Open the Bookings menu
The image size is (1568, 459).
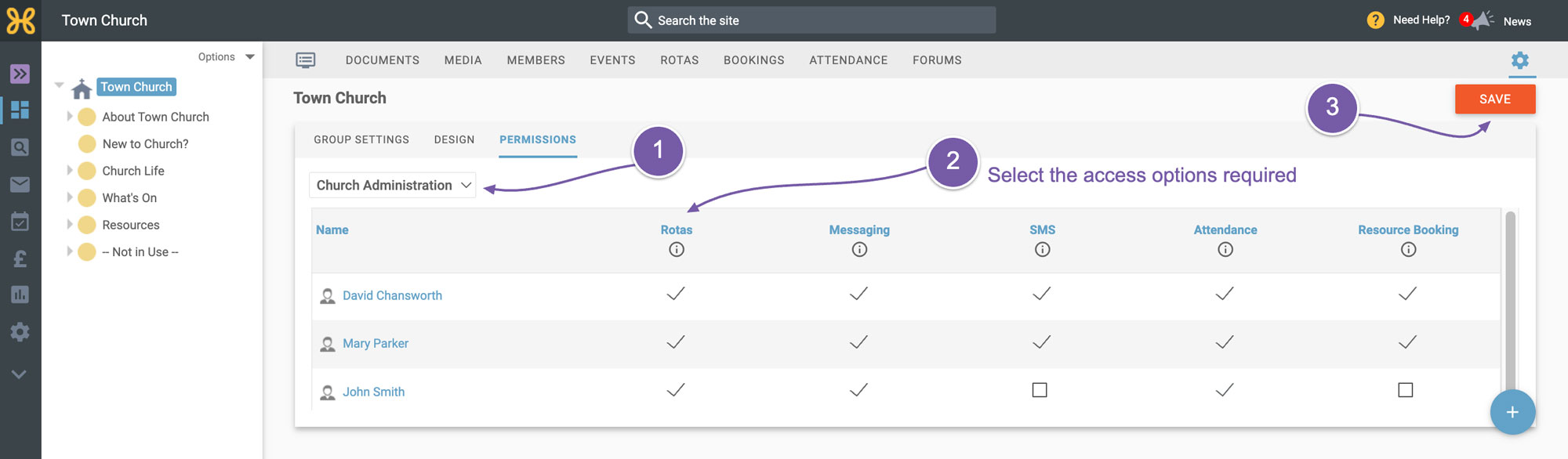[x=754, y=60]
